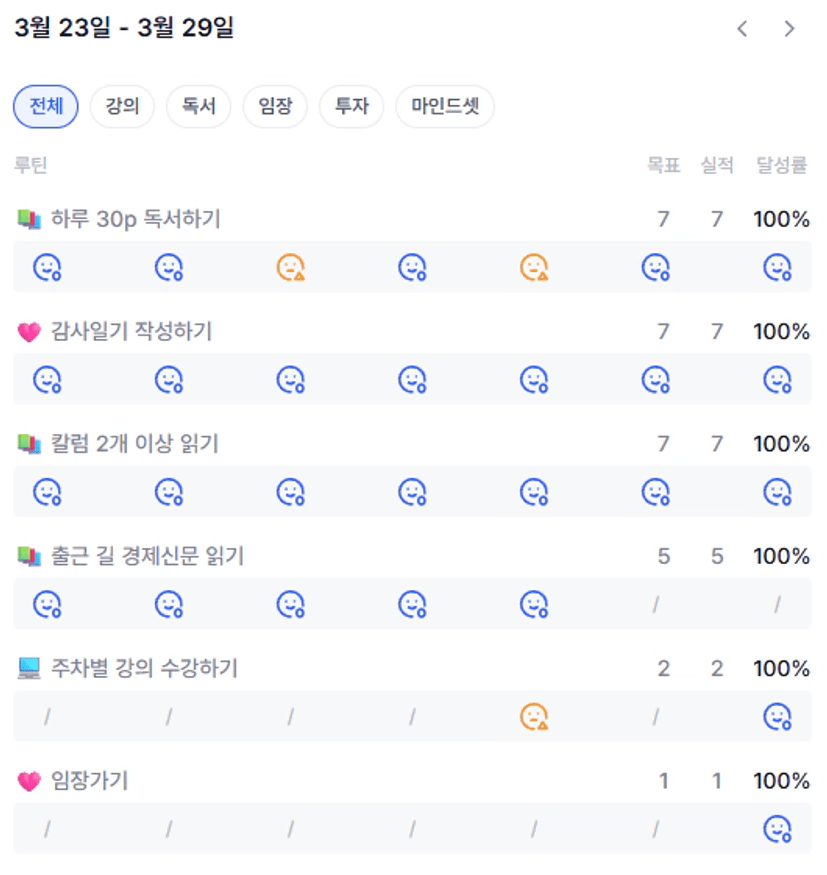
Task: Click blue smiley in 주차별 강의 수강하기 row
Action: [x=777, y=717]
